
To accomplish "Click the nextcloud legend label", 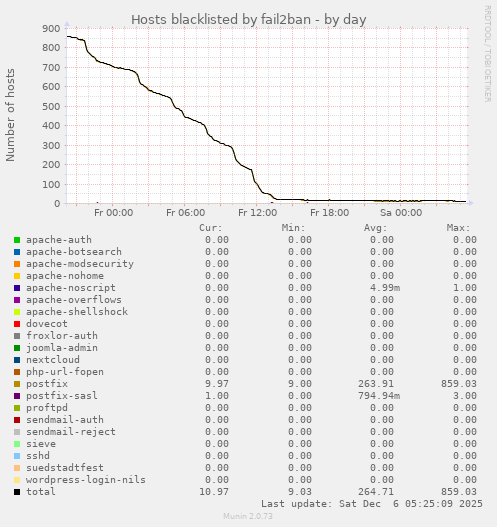I will pos(53,360).
